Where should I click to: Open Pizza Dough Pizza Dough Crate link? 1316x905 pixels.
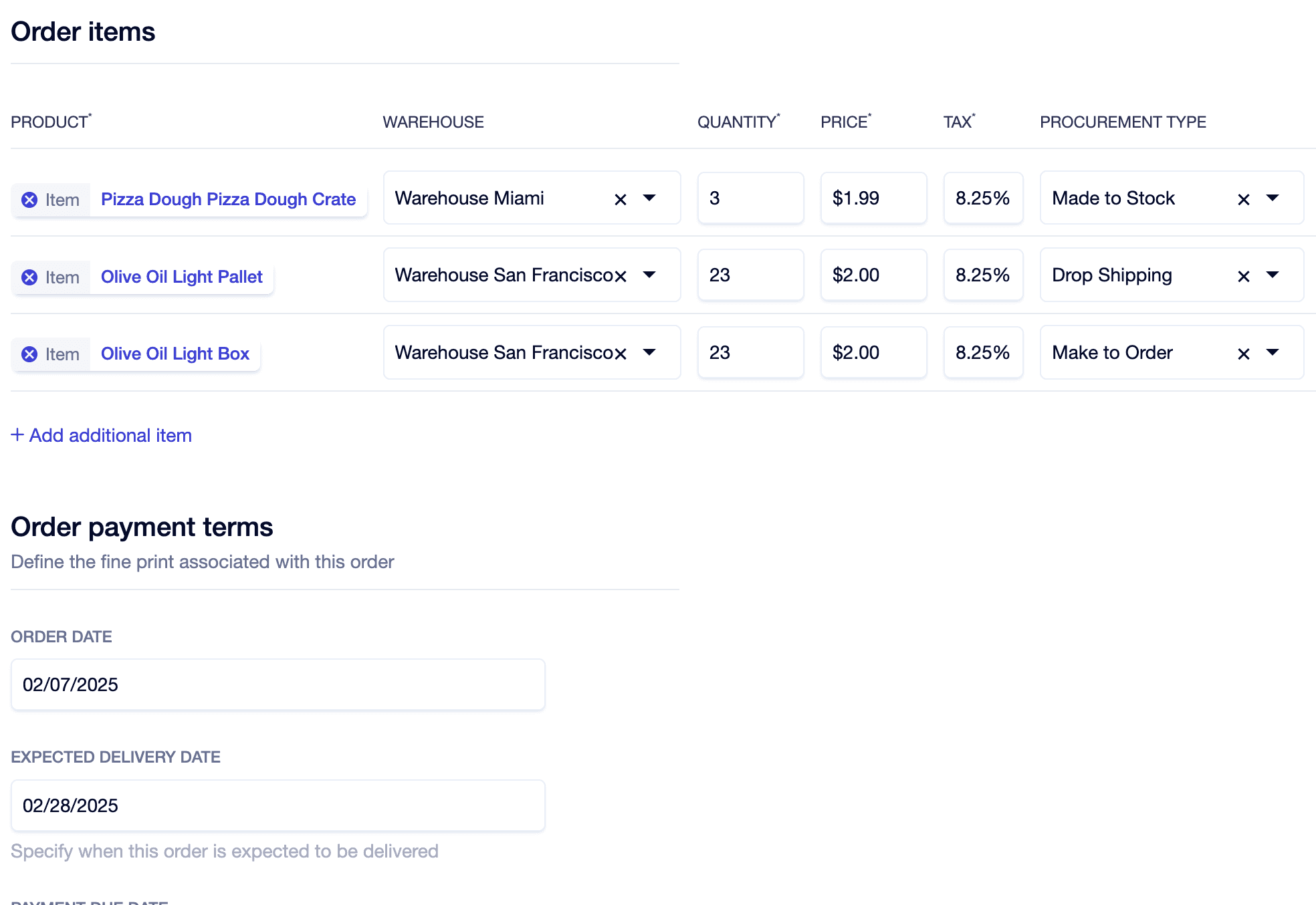tap(228, 199)
